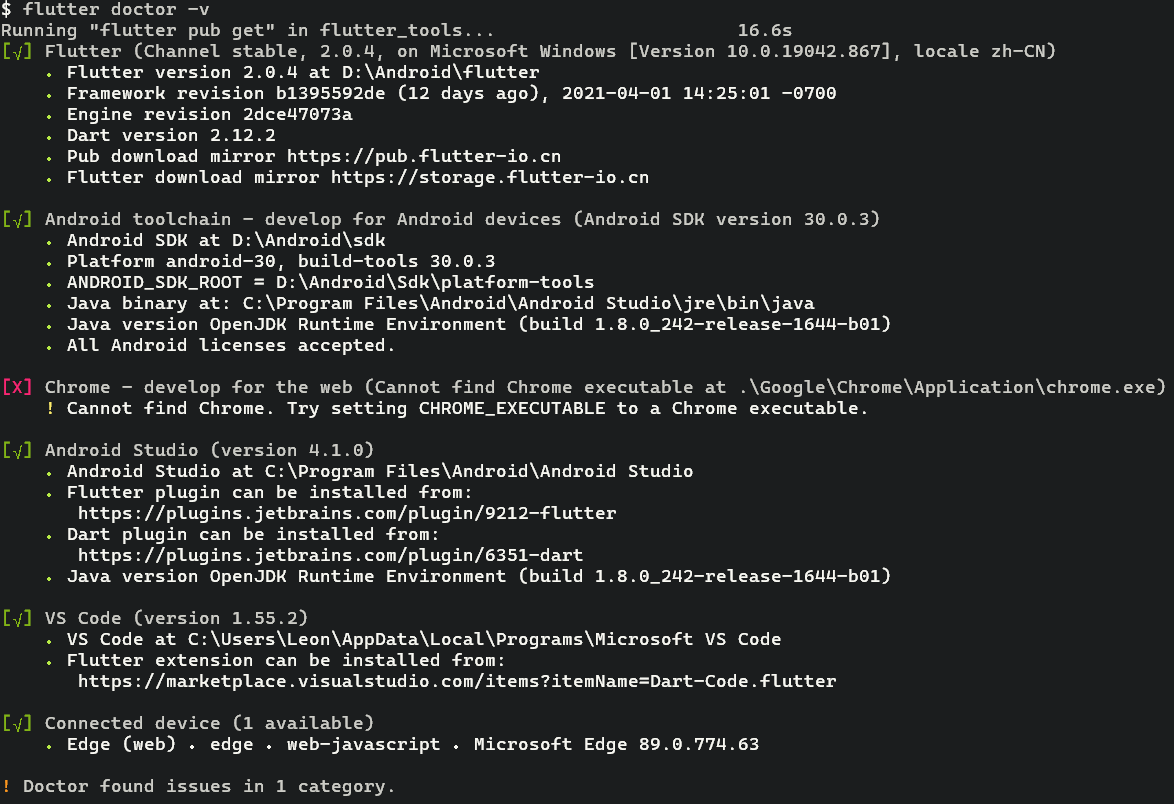
Task: Open the Dart-Code.flutter marketplace link
Action: click(x=457, y=682)
